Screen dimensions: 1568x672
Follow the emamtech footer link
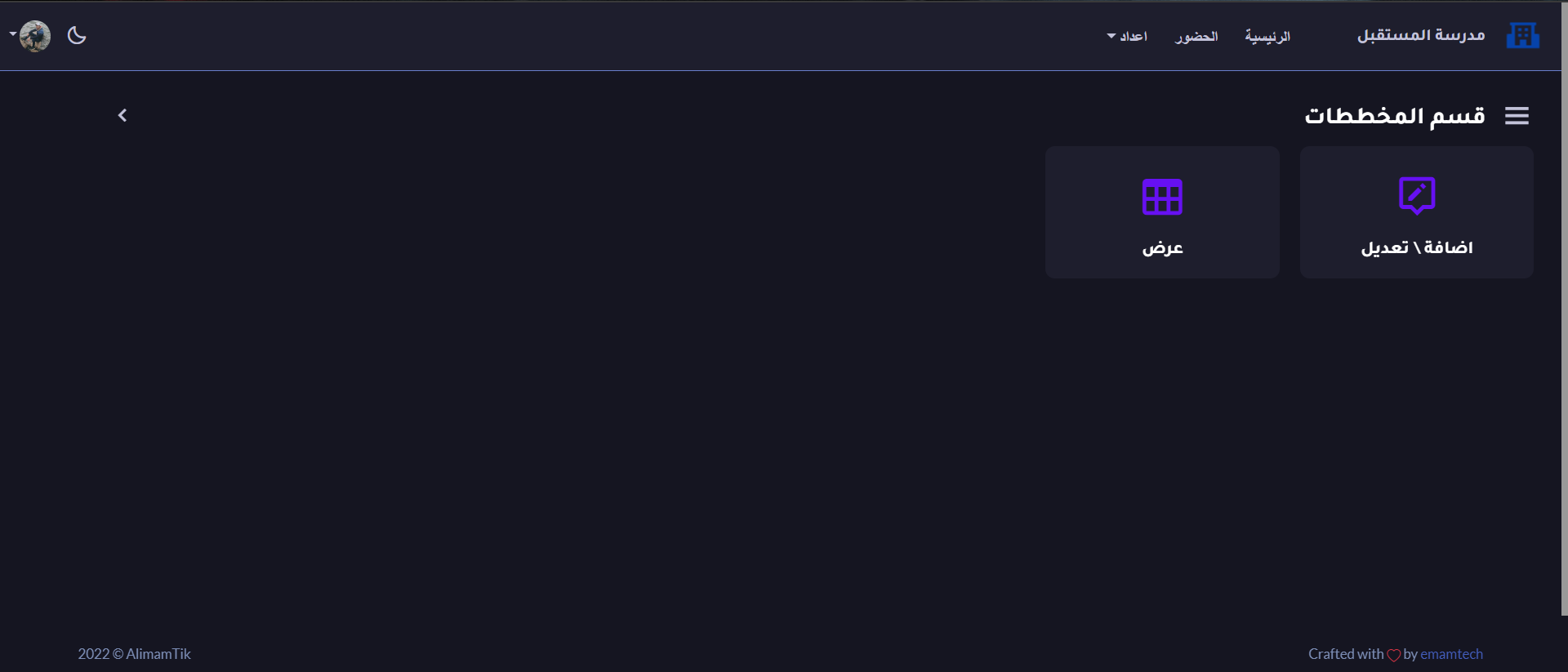(1451, 654)
